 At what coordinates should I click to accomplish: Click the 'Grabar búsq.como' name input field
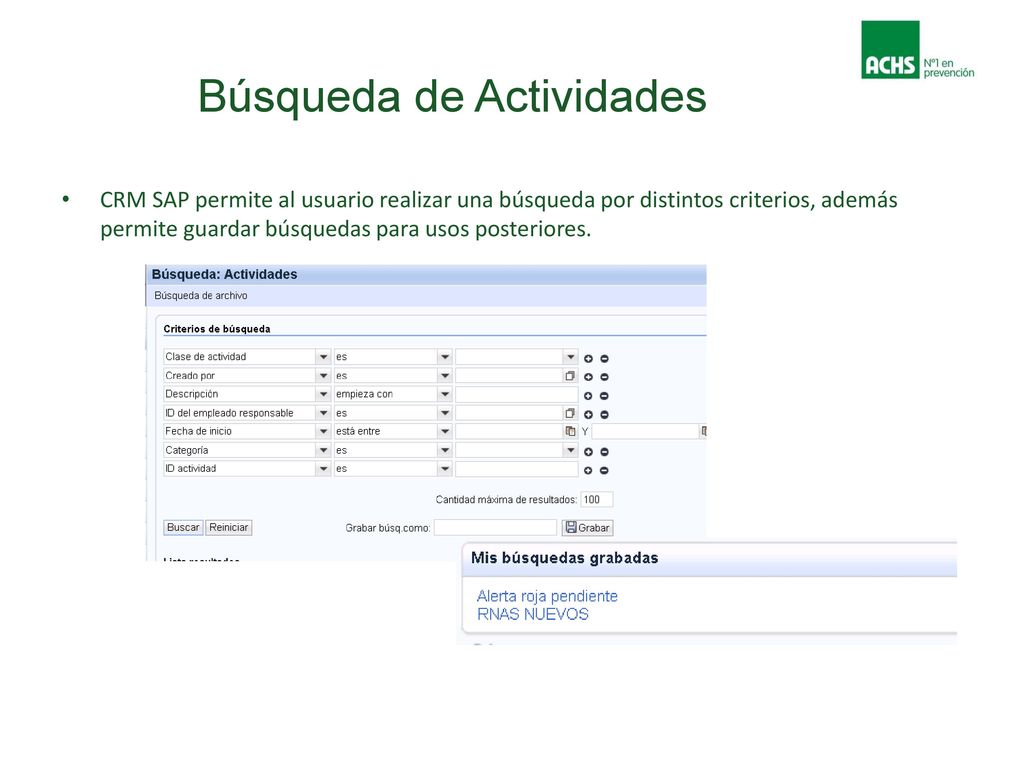[x=495, y=527]
